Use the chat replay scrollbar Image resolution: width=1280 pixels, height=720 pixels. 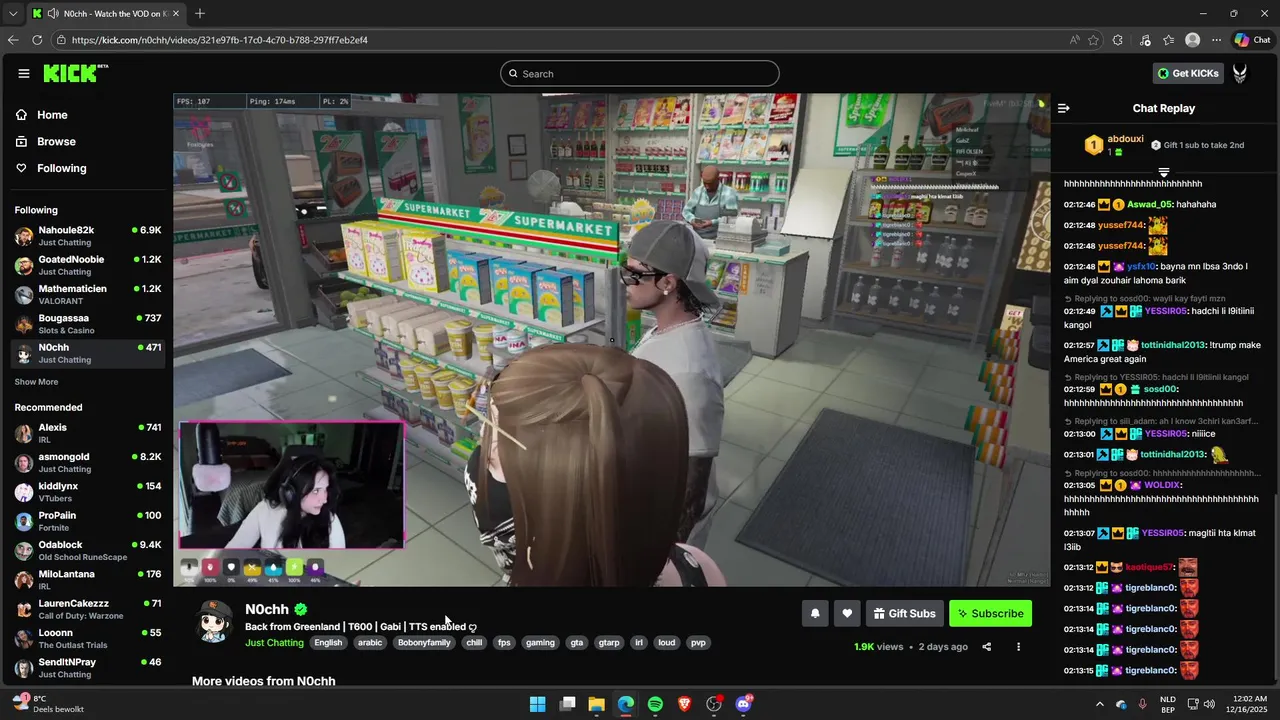1276,520
